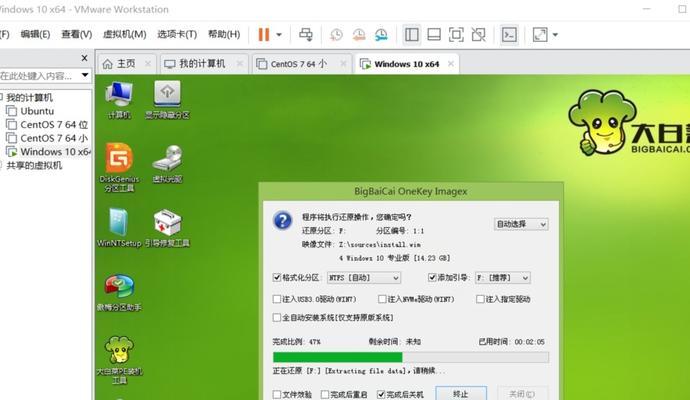Click the VMware pause virtual machine icon

coord(264,34)
